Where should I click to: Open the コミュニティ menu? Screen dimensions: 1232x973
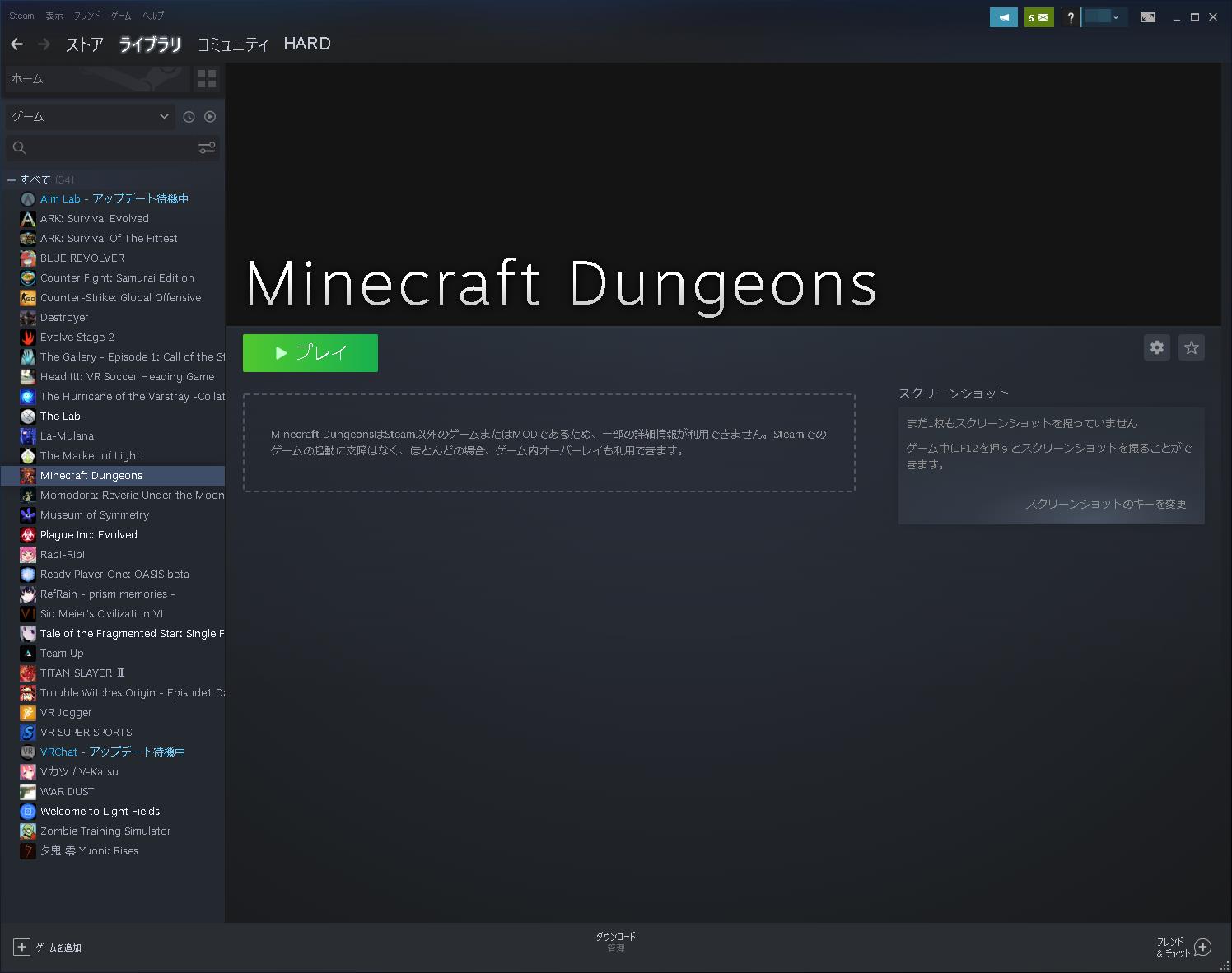233,44
